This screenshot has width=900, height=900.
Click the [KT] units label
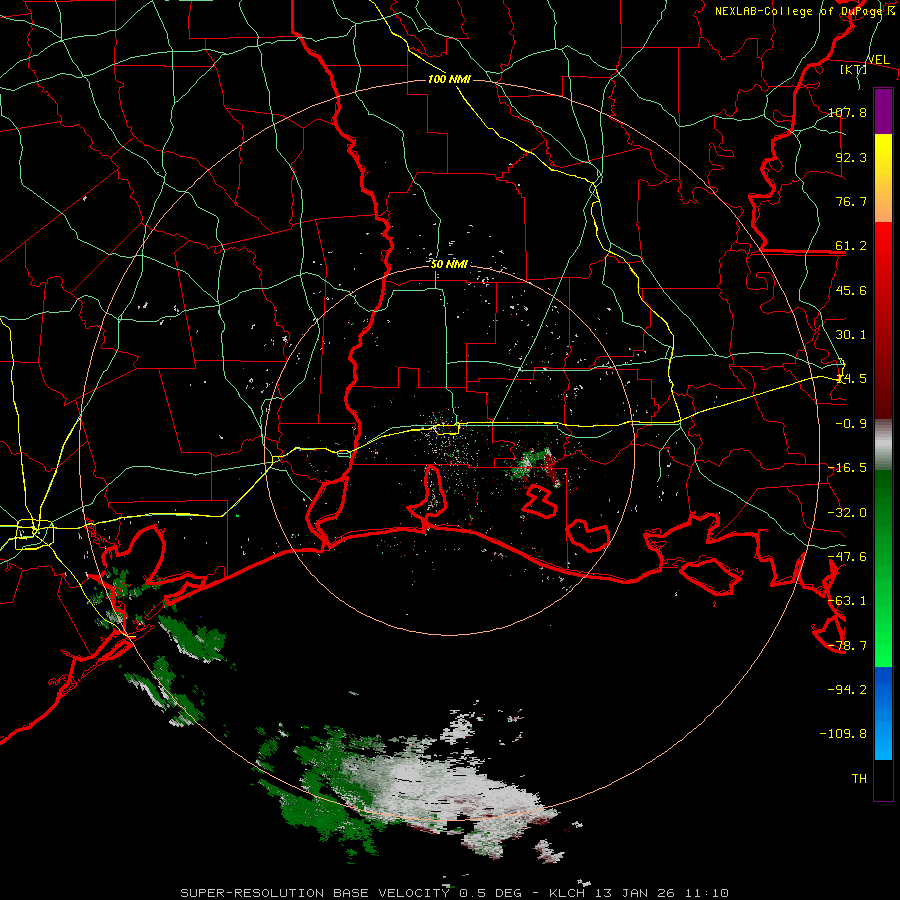pyautogui.click(x=854, y=69)
